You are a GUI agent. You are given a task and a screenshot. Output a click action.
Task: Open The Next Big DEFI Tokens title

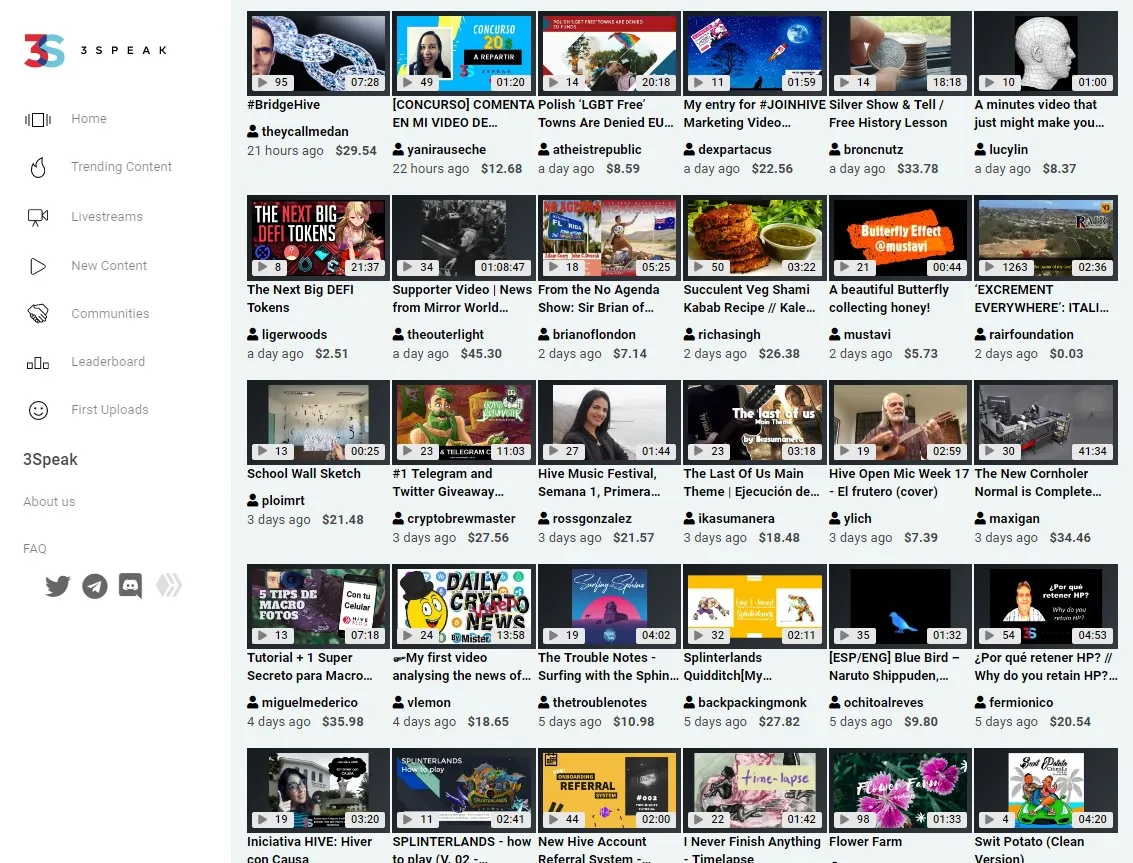(301, 299)
